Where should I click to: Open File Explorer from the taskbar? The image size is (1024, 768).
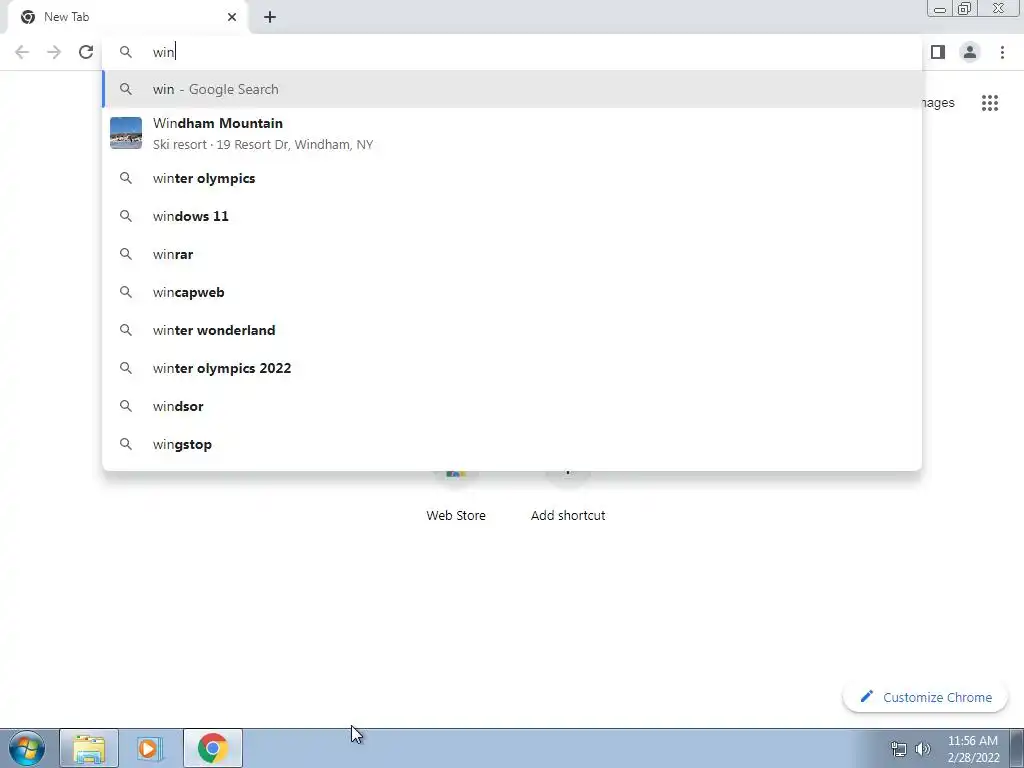[89, 748]
